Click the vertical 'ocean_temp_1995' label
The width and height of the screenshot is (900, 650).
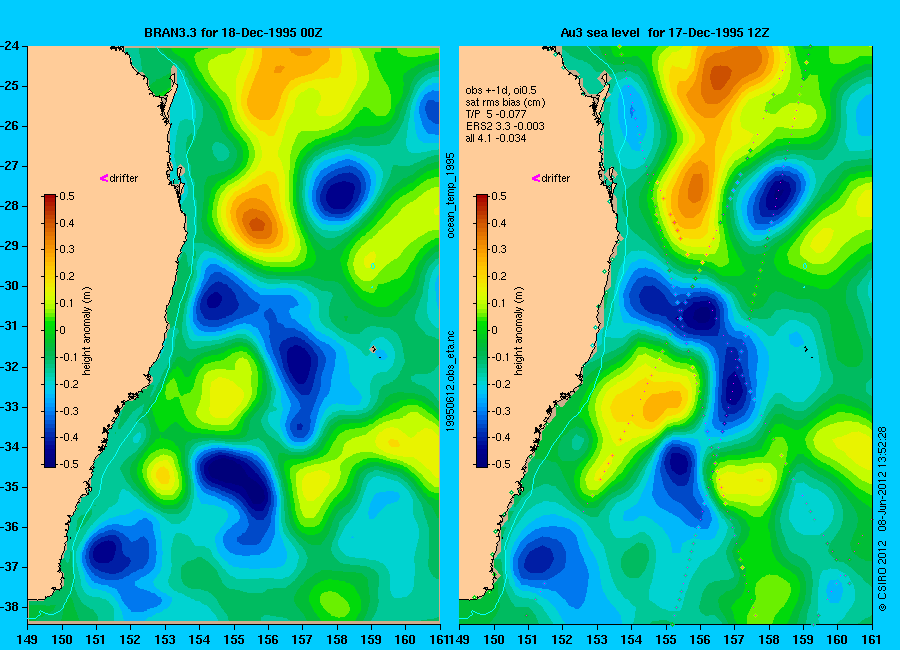point(451,195)
